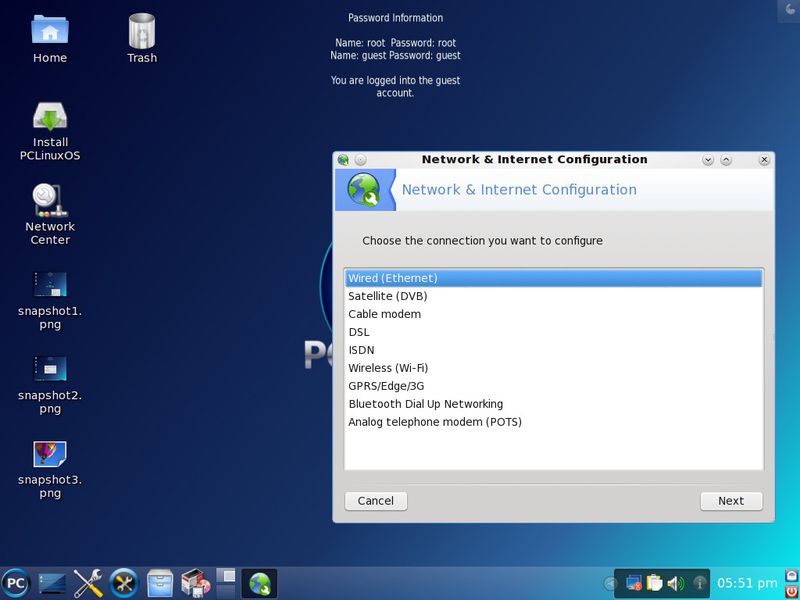Close the Network & Internet Configuration window
Image resolution: width=800 pixels, height=600 pixels.
pyautogui.click(x=764, y=160)
